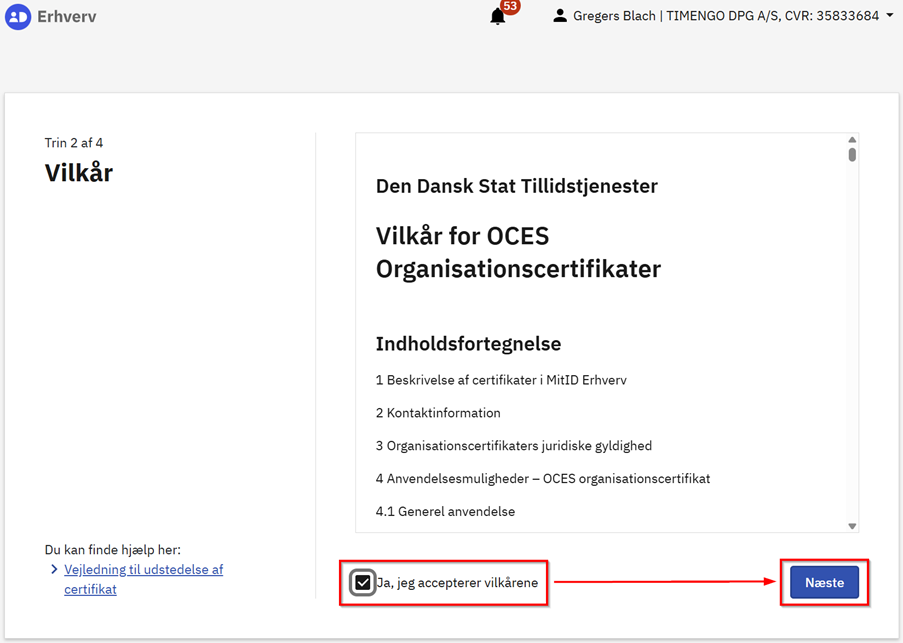Image resolution: width=903 pixels, height=643 pixels.
Task: Click the chevron beside the Vejledning link
Action: [x=54, y=570]
